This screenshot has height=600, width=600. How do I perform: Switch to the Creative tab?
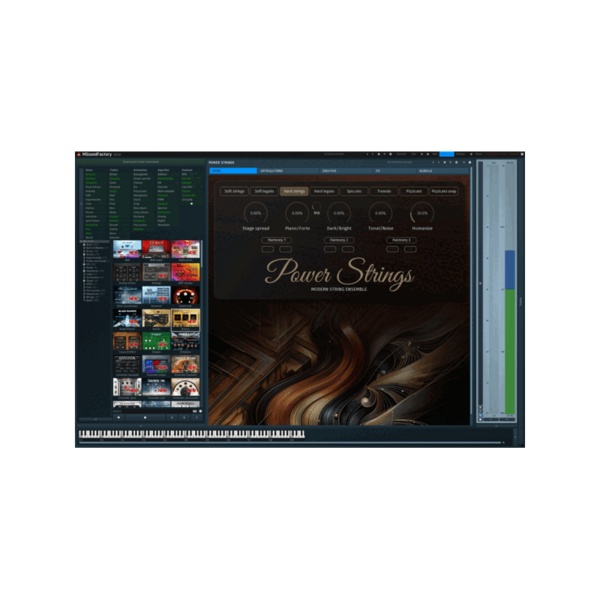pos(346,171)
